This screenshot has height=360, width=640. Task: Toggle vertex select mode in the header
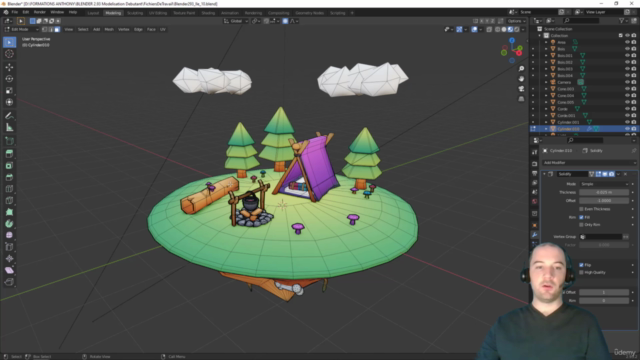coord(44,29)
